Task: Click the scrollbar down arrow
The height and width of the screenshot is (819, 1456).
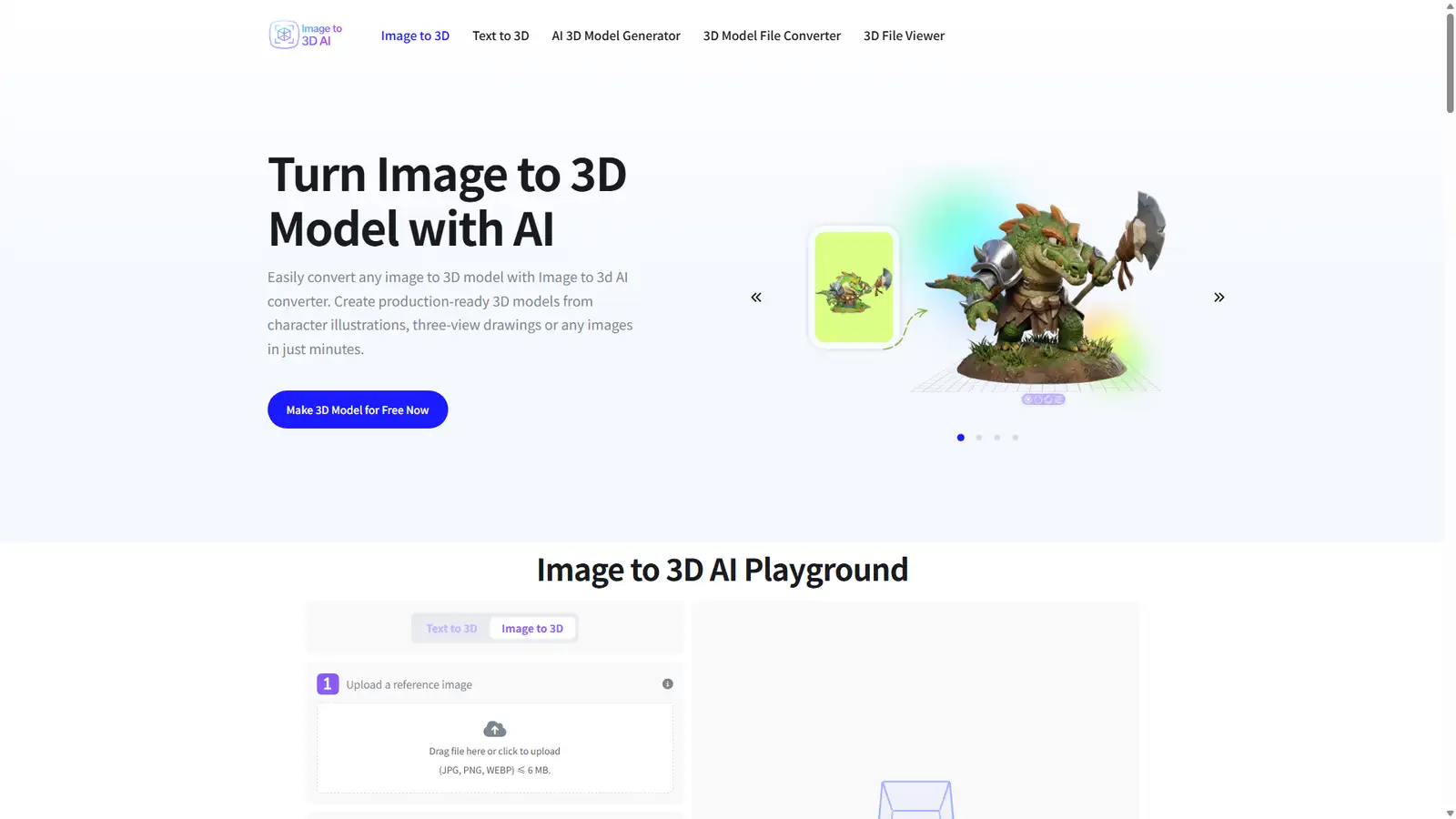Action: (x=1450, y=813)
